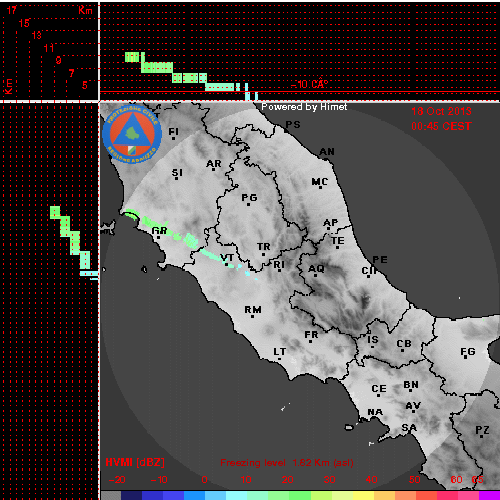The image size is (500, 500).
Task: Click the 'Powered by Himet' text
Action: tap(304, 107)
